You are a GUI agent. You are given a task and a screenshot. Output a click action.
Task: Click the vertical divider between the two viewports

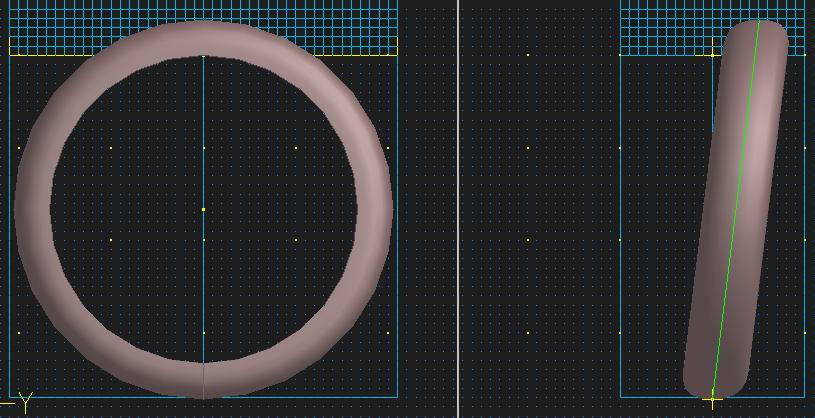pos(458,209)
